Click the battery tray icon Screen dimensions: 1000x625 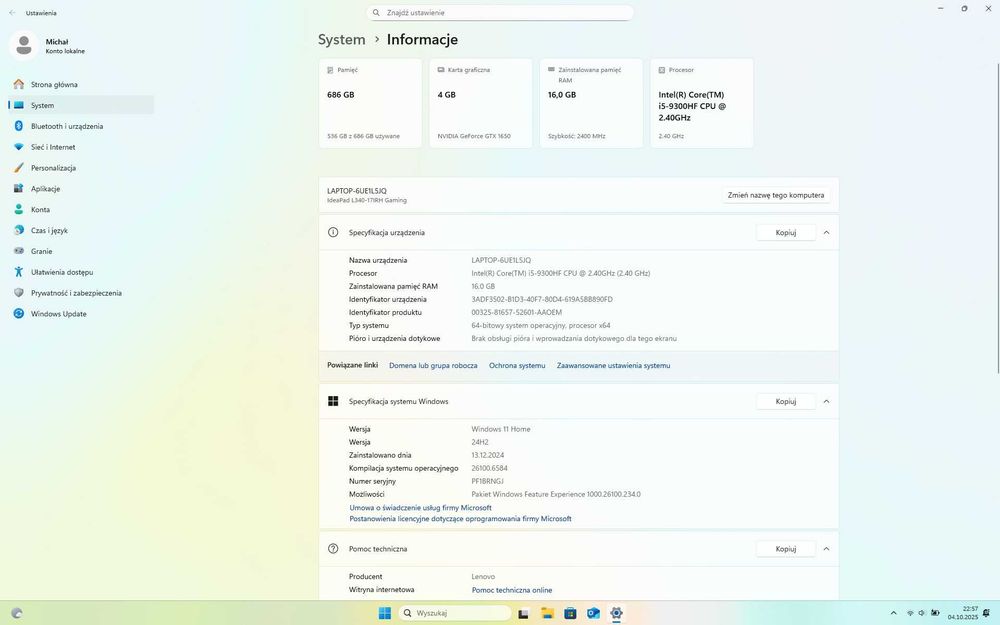(935, 613)
